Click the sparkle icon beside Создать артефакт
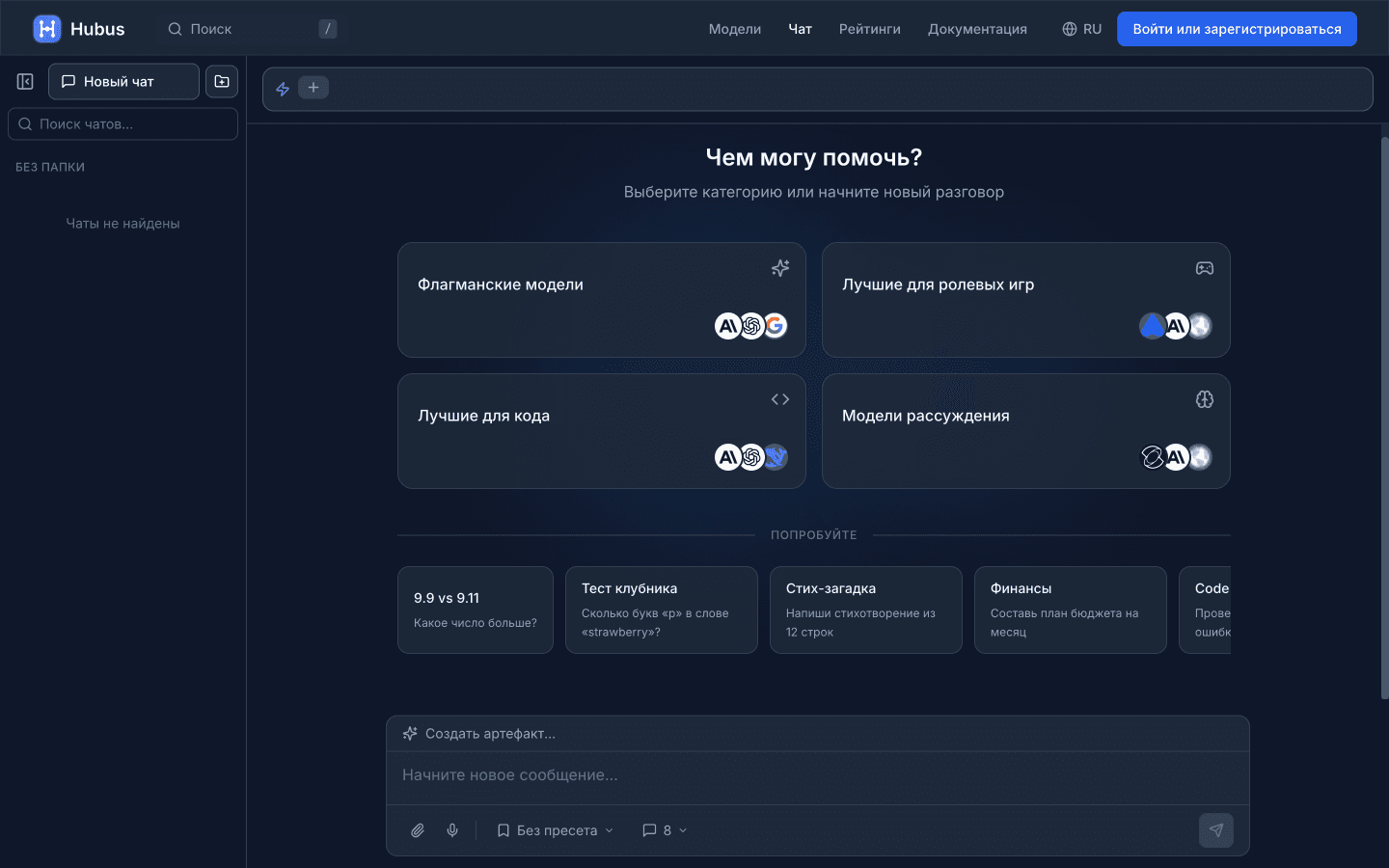Screen dimensions: 1389x868 pyautogui.click(x=410, y=734)
